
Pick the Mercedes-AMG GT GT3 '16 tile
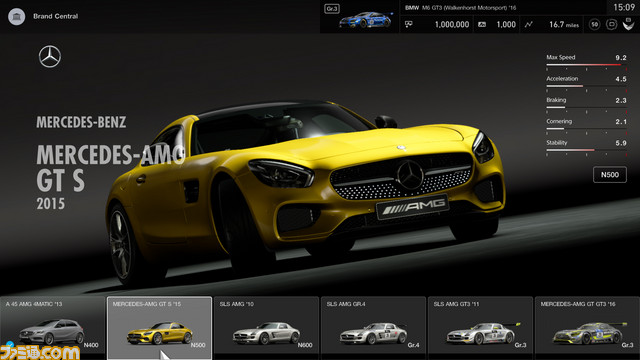pos(587,326)
